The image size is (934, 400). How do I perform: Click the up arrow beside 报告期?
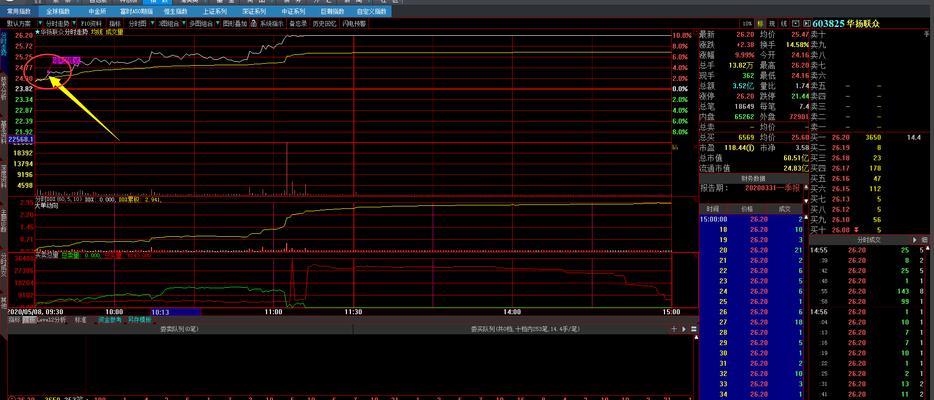[x=807, y=188]
